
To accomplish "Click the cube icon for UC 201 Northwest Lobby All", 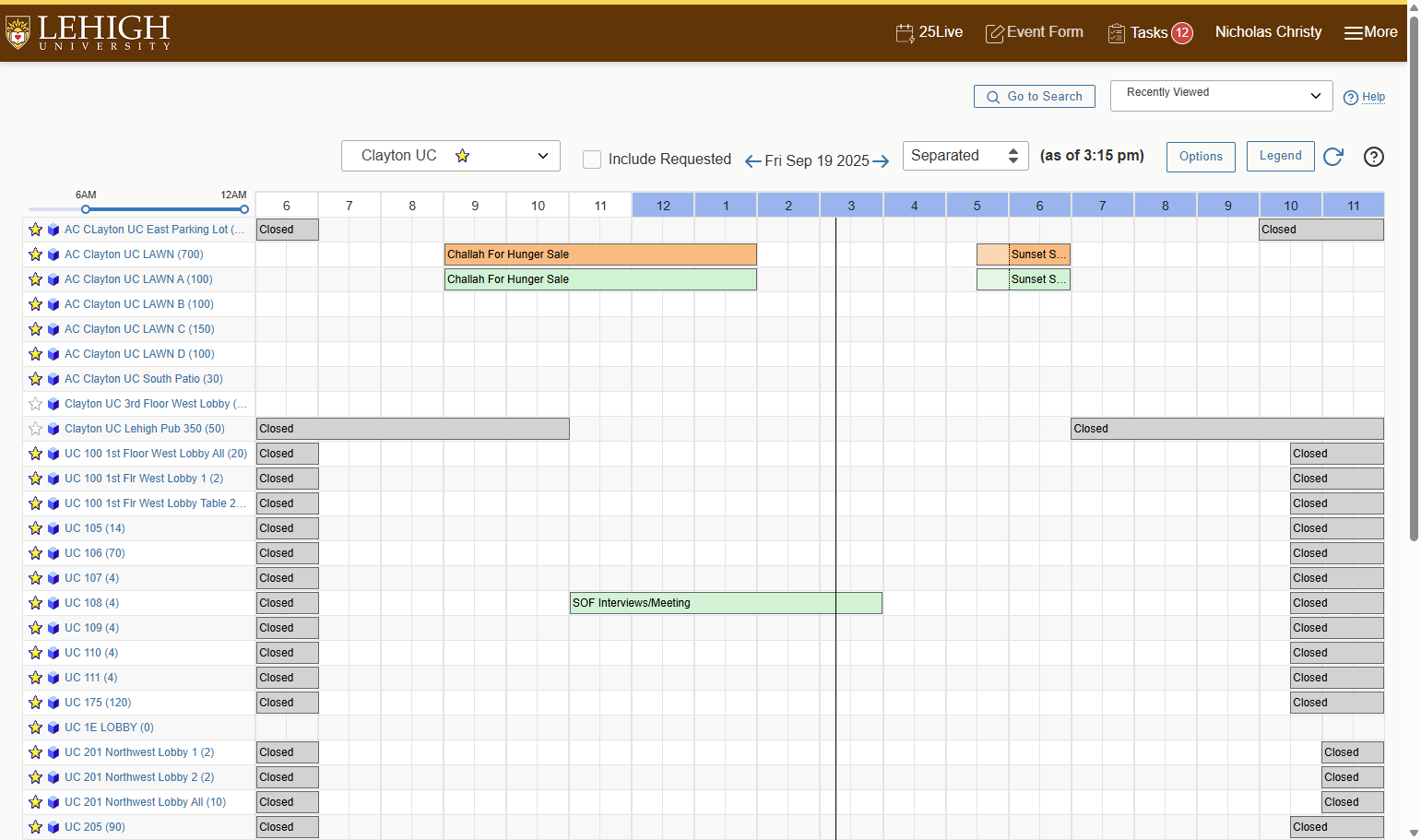I will [x=53, y=802].
